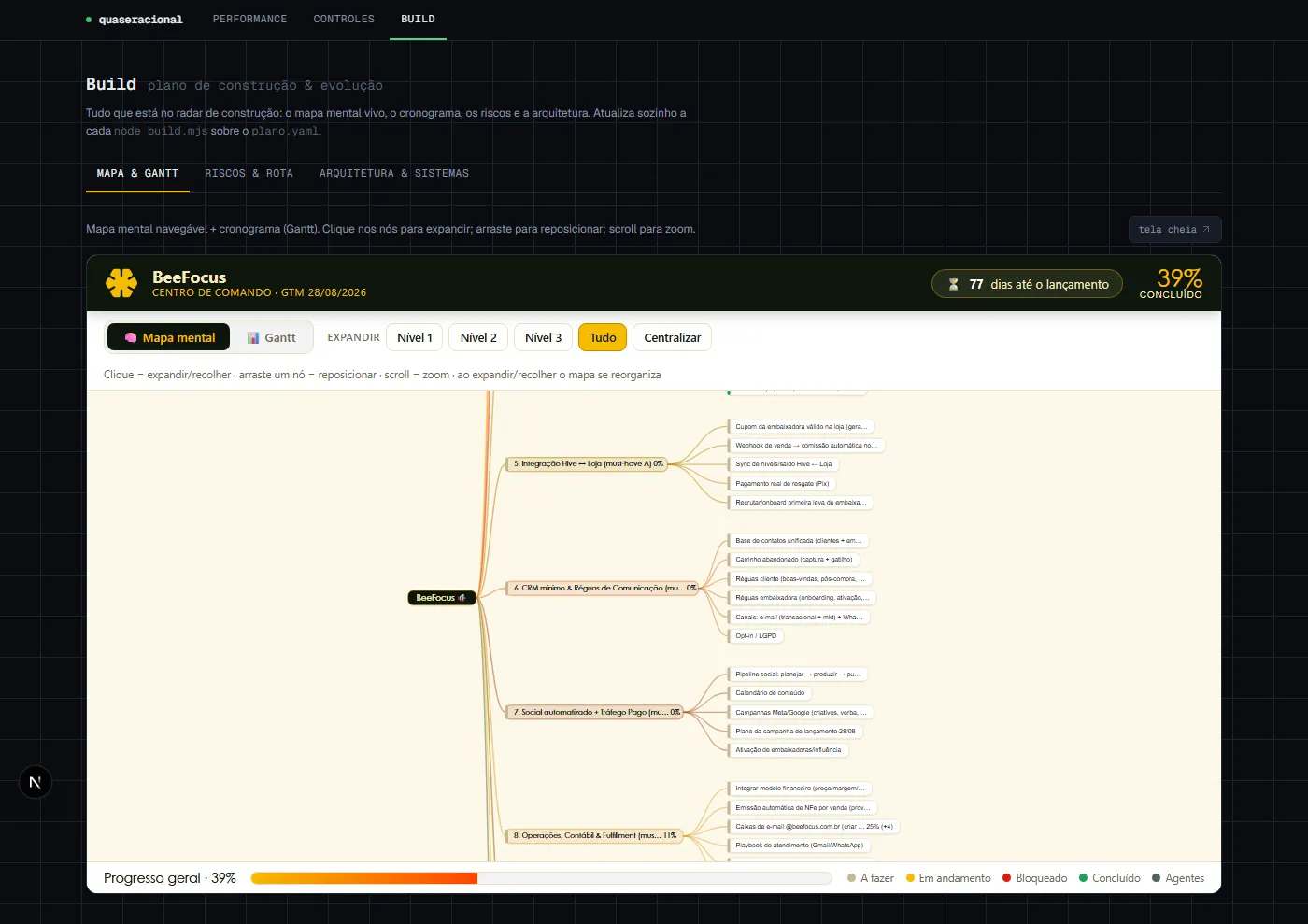Select the Mapa mental view toggle

(x=169, y=337)
